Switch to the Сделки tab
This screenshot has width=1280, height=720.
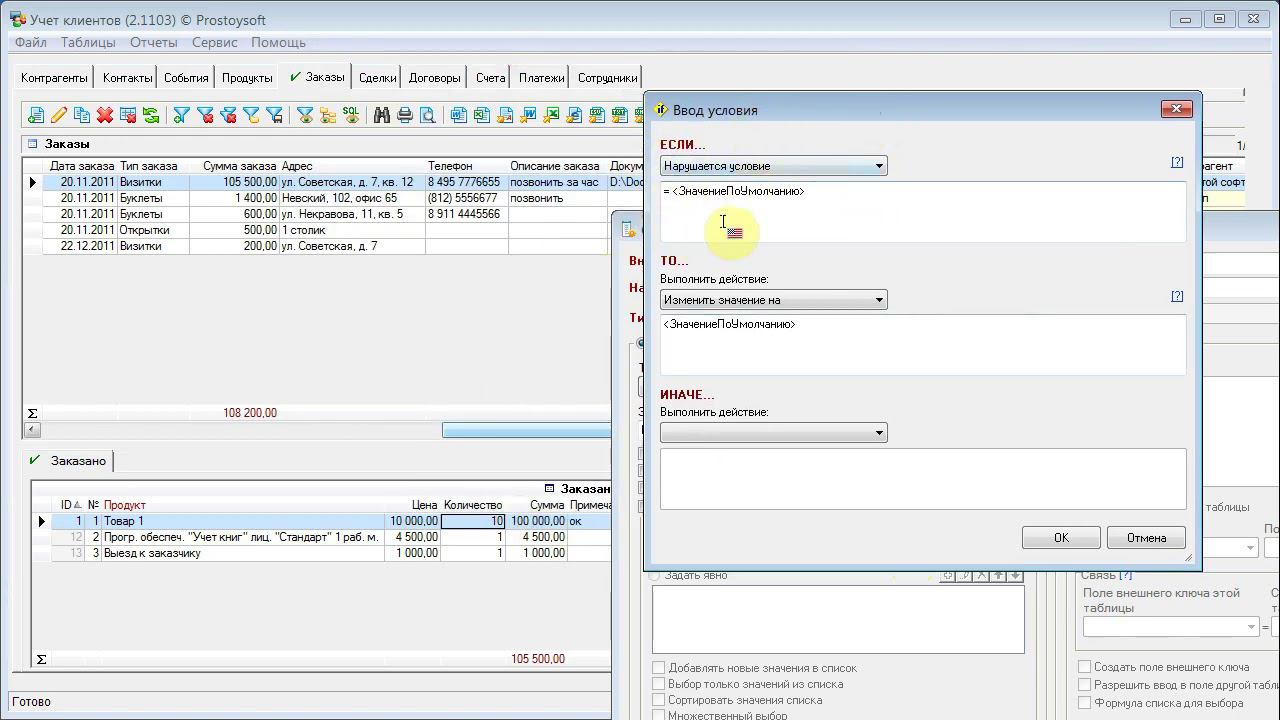(x=377, y=78)
